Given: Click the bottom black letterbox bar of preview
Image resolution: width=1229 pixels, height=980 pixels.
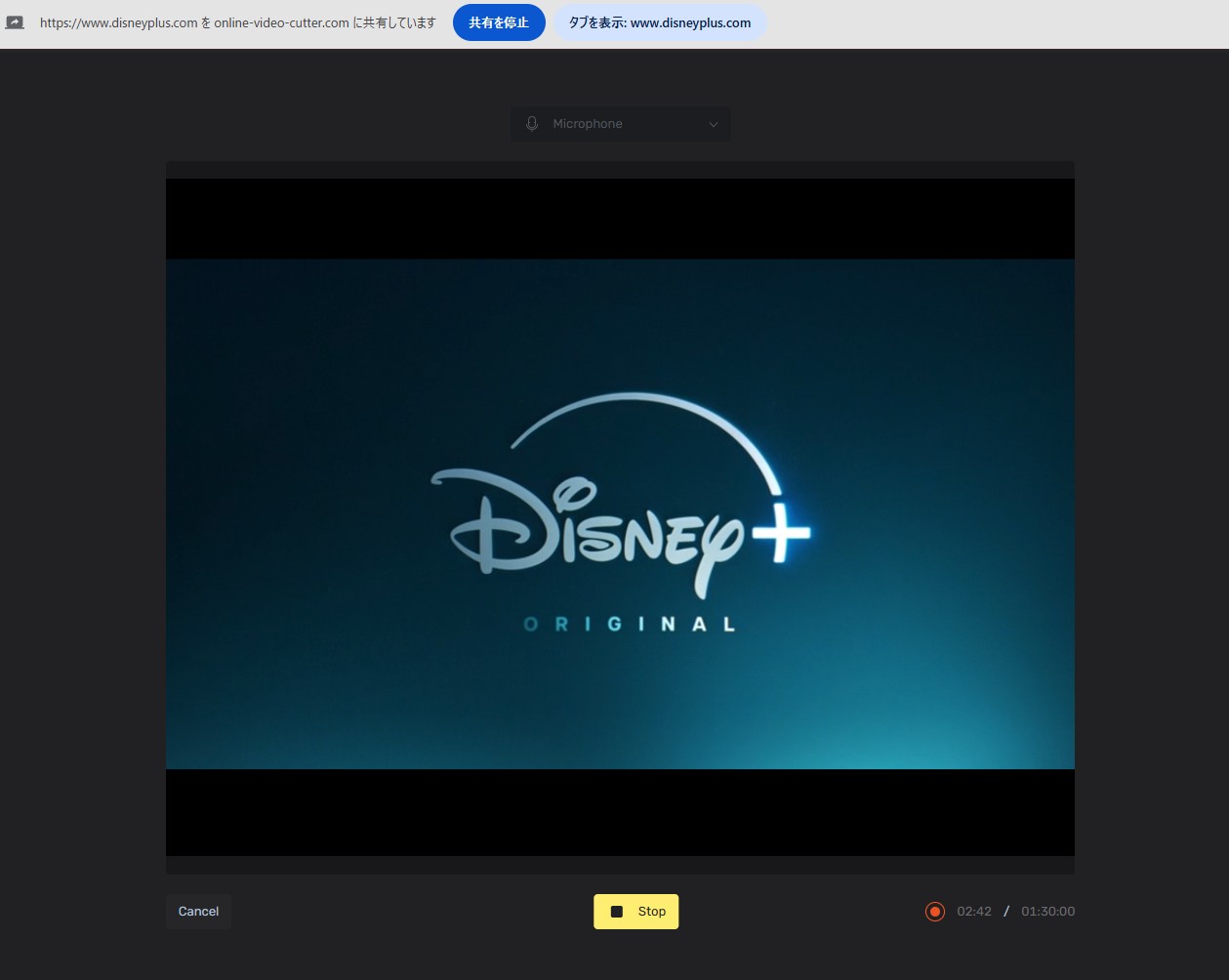Looking at the screenshot, I should (620, 812).
